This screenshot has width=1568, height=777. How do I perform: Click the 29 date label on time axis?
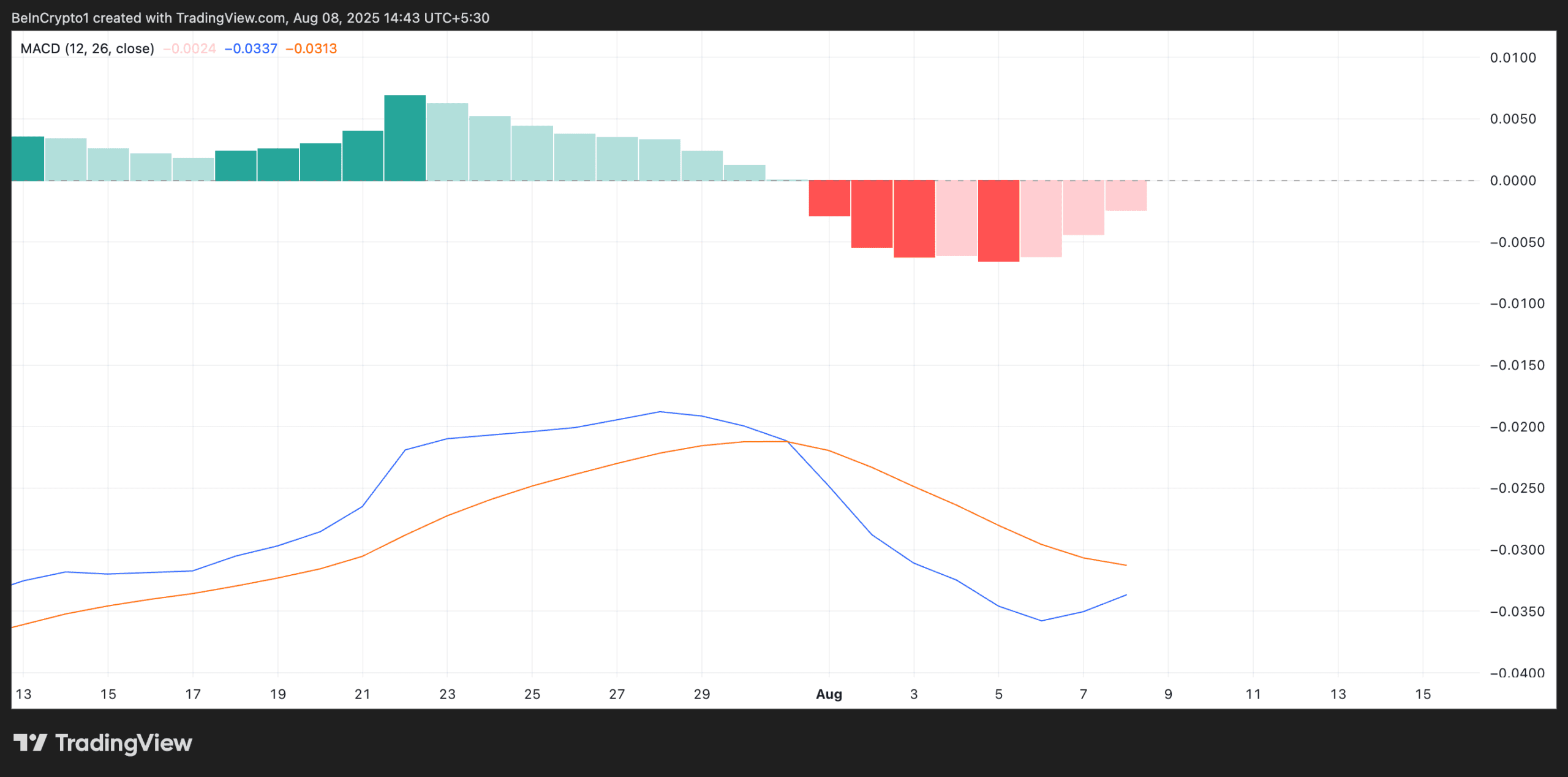[702, 694]
